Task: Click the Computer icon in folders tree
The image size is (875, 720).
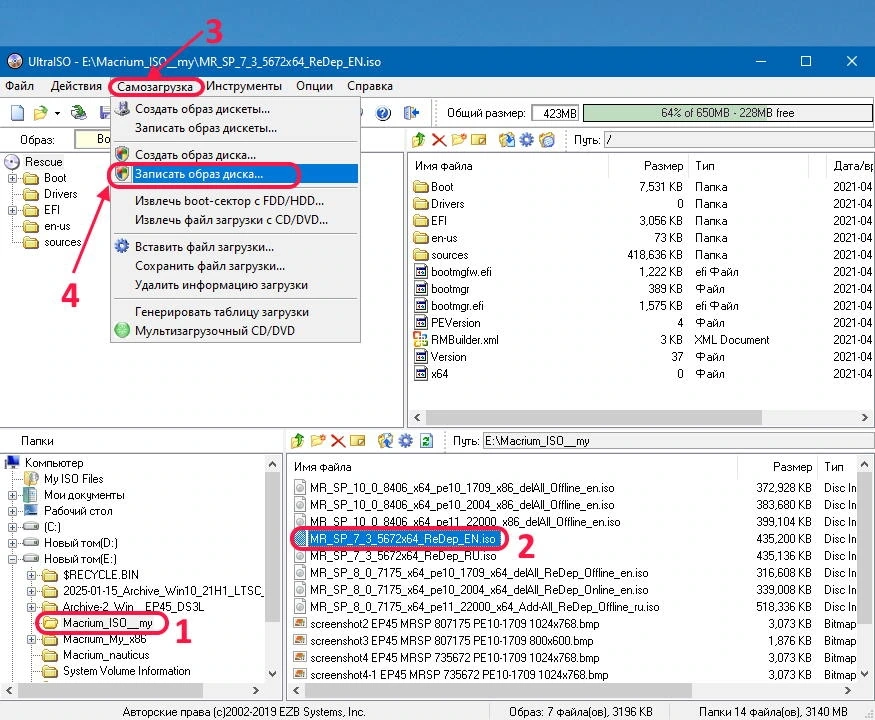Action: [x=12, y=463]
